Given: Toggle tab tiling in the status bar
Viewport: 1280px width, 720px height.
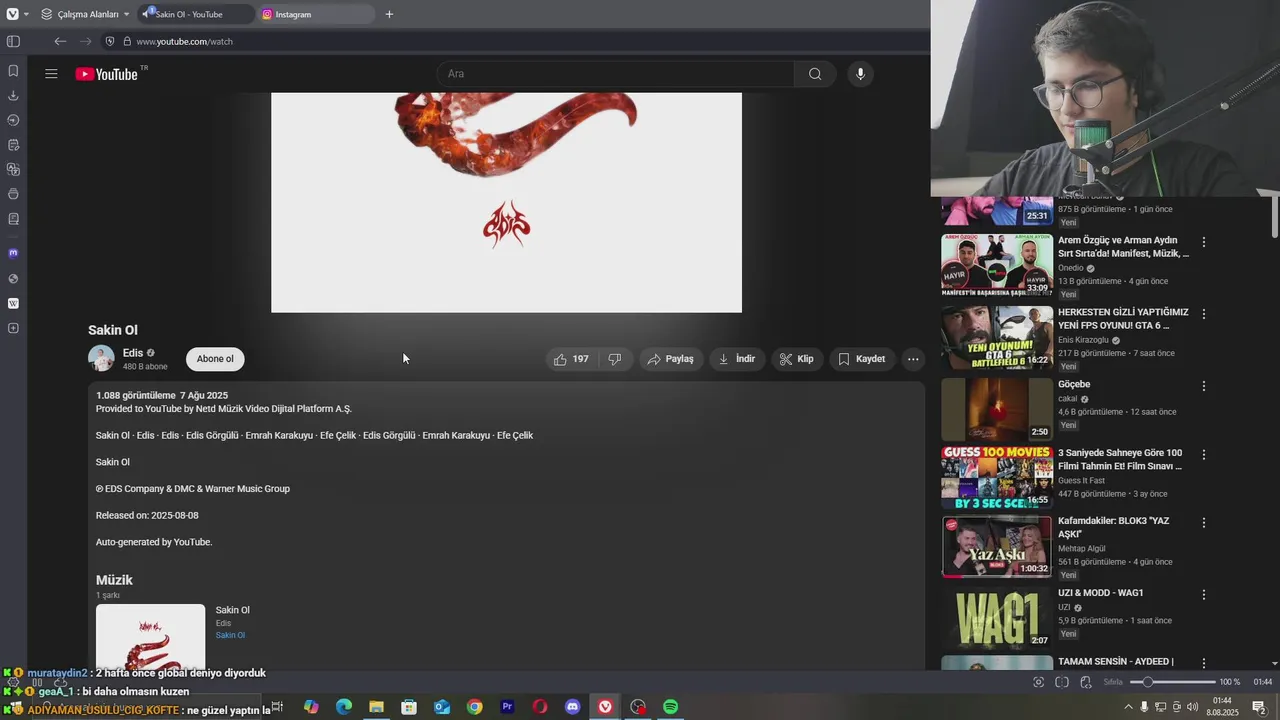Looking at the screenshot, I should [1062, 682].
